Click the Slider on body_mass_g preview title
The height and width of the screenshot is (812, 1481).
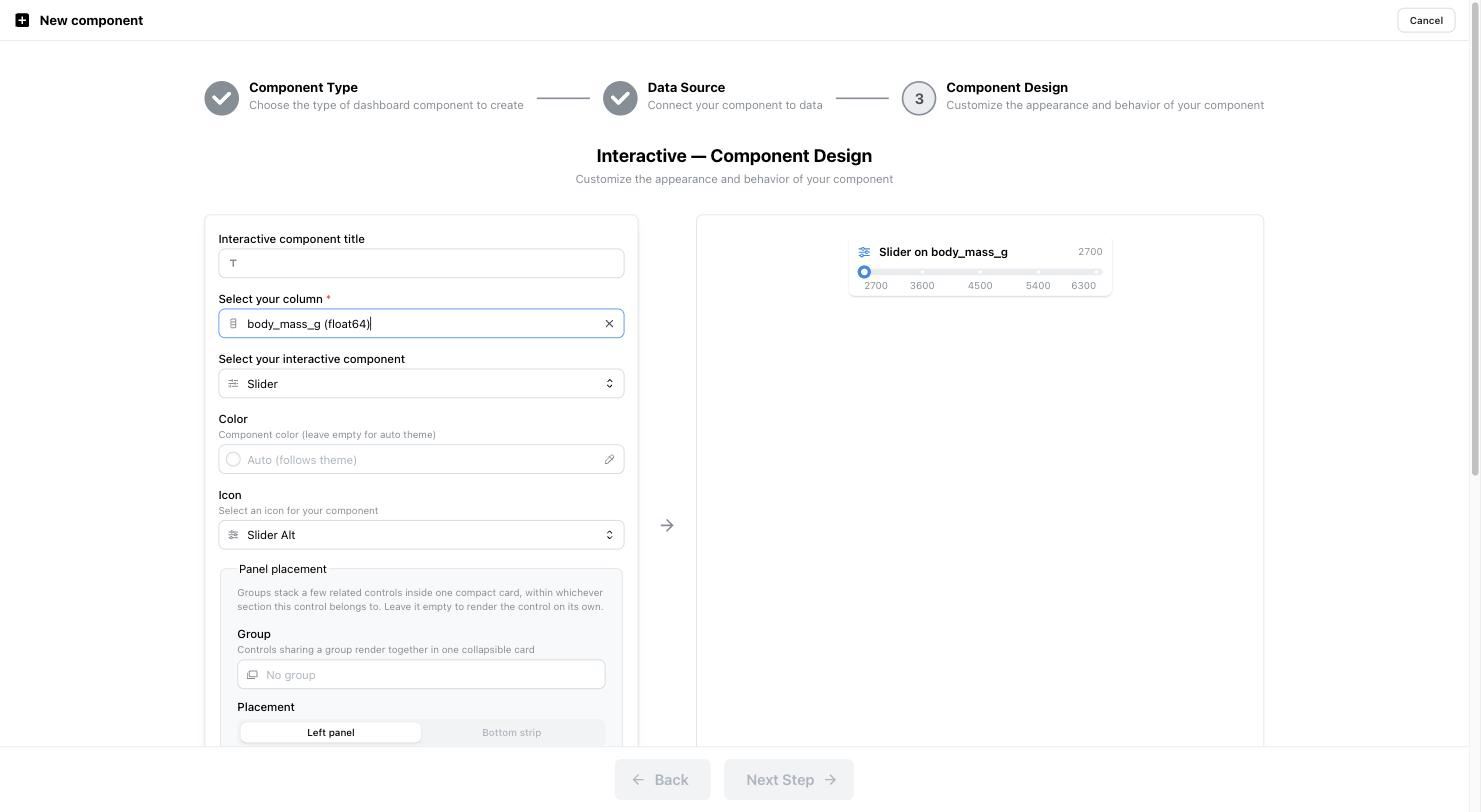click(943, 252)
